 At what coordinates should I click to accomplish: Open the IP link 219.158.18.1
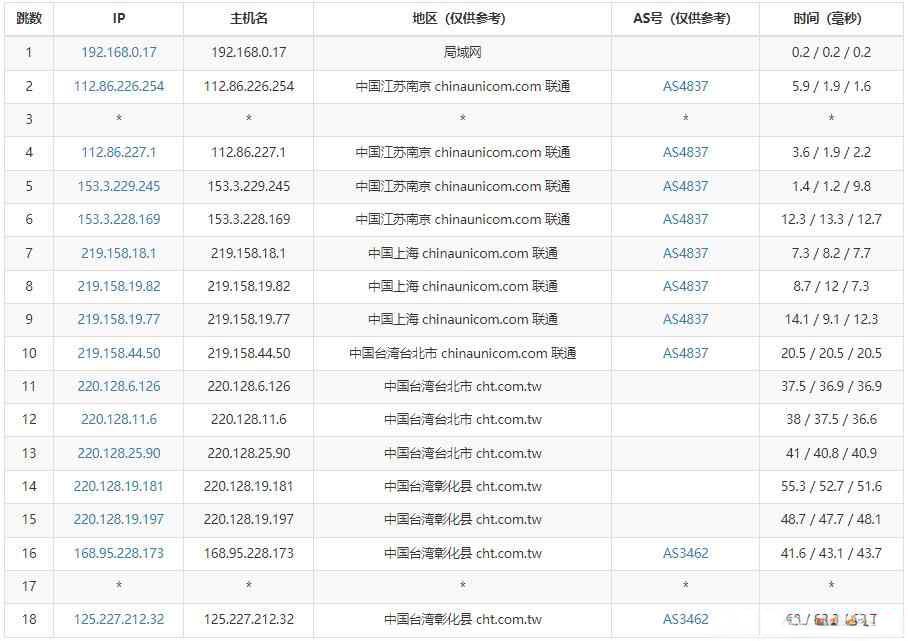[119, 253]
